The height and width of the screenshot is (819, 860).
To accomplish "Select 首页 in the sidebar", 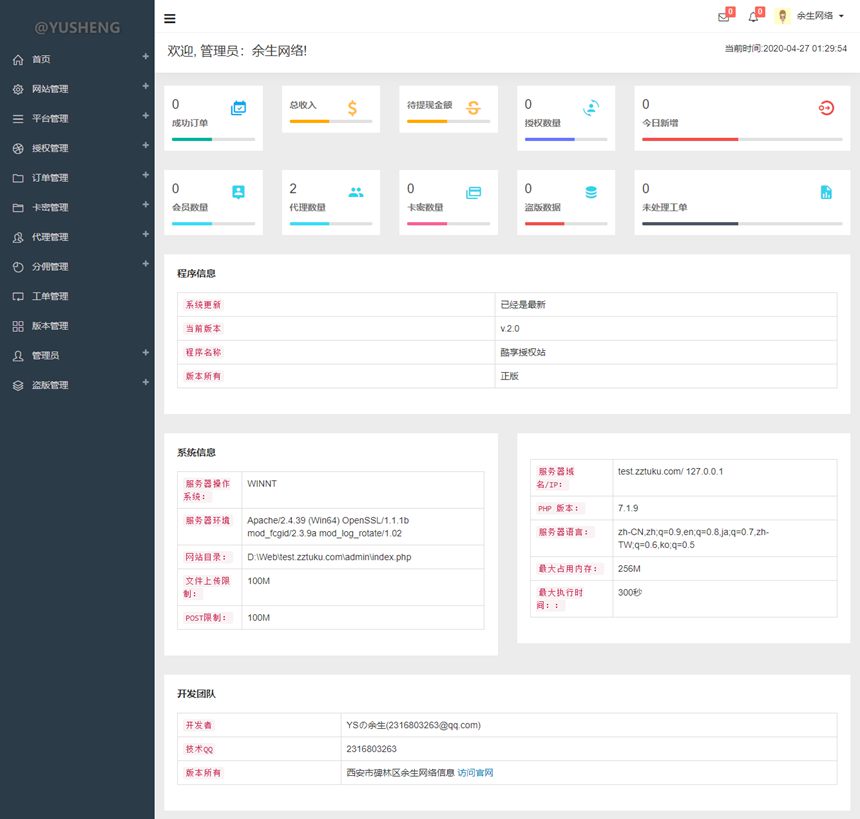I will [x=41, y=59].
